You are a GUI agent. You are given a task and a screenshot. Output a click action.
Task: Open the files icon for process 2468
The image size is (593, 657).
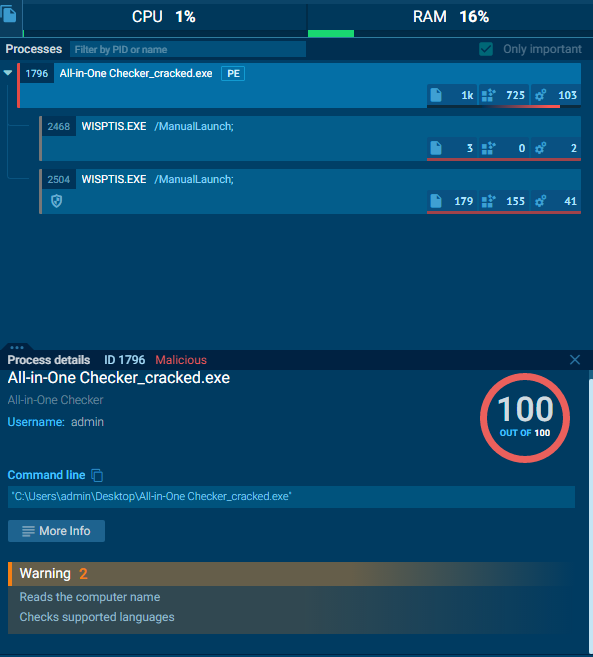[x=436, y=148]
